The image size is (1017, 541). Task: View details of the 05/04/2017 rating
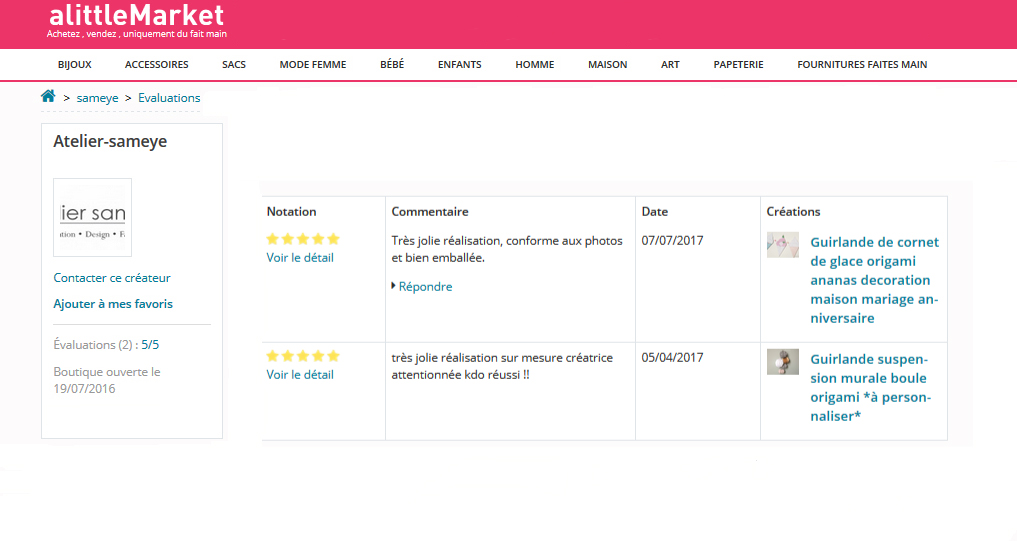click(300, 375)
